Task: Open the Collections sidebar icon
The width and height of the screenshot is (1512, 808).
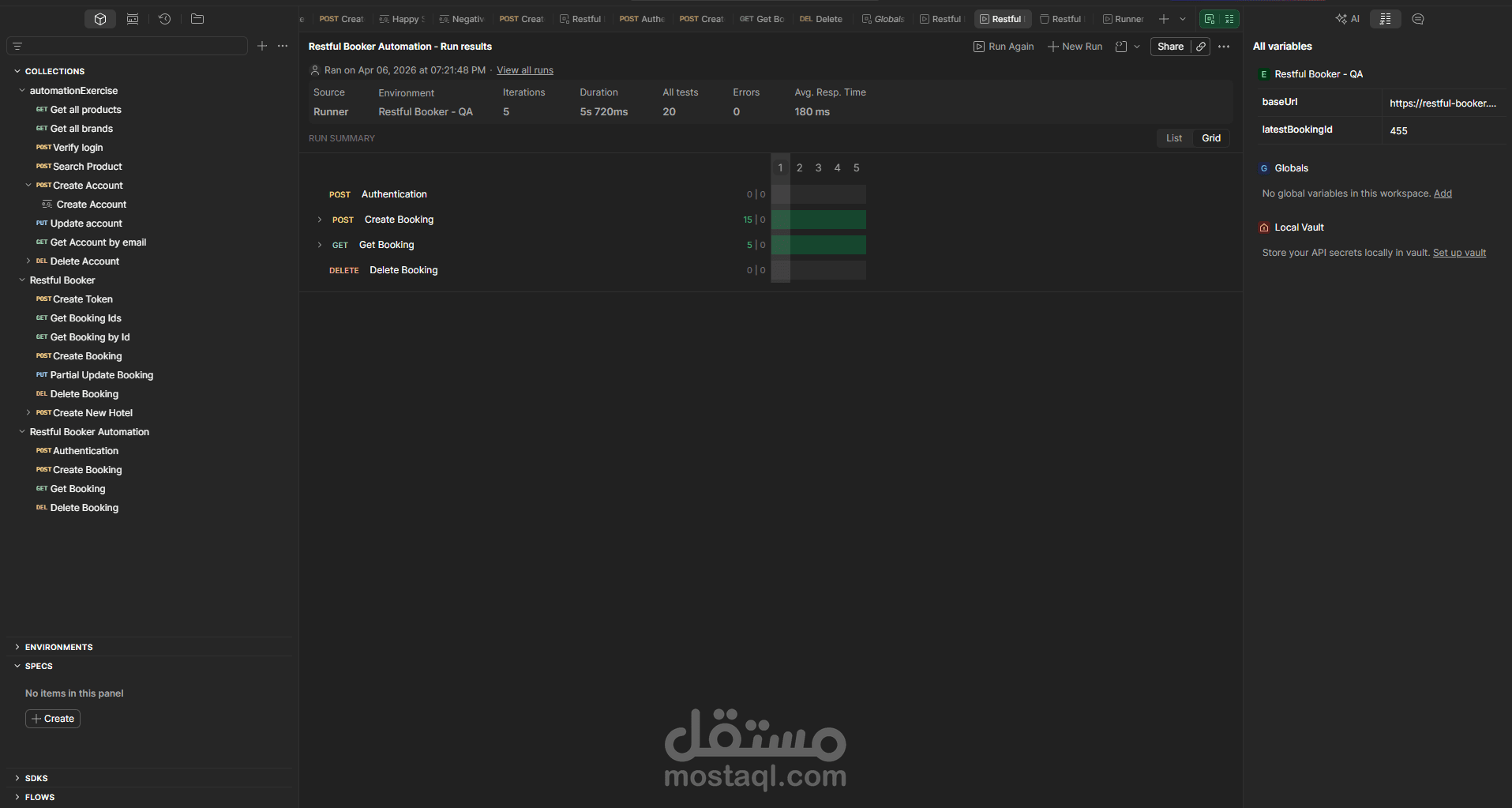Action: [100, 19]
